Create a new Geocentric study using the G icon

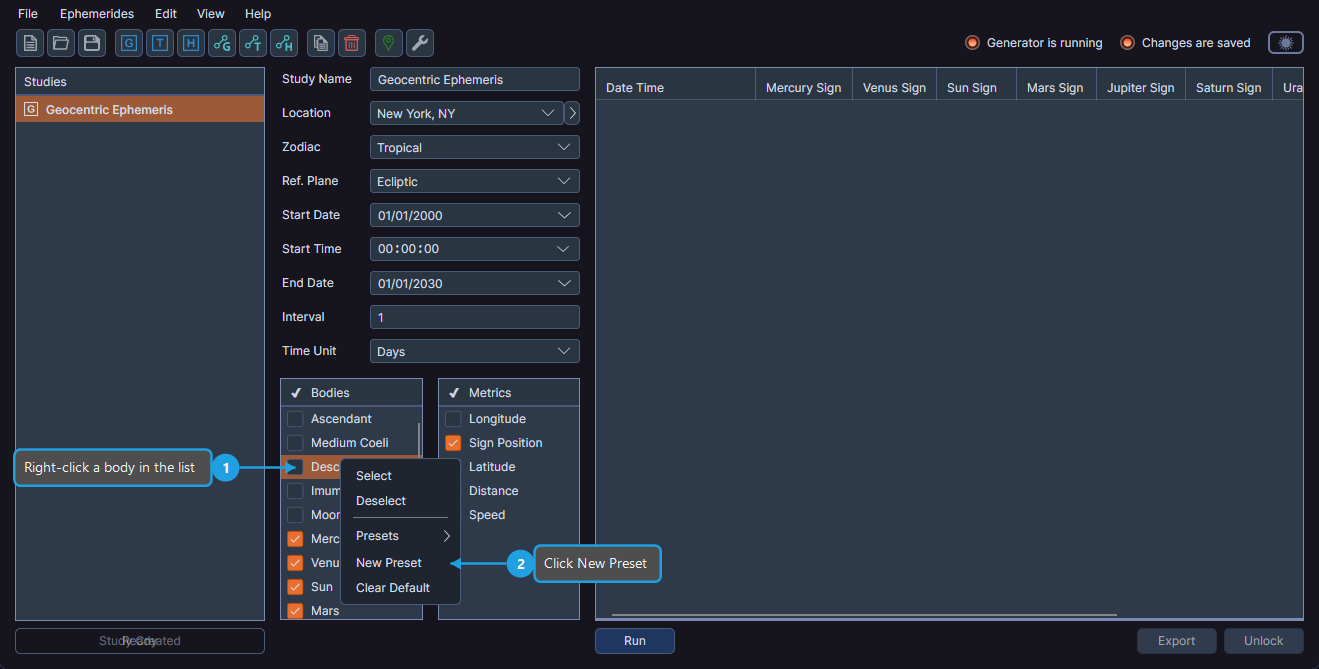[128, 43]
